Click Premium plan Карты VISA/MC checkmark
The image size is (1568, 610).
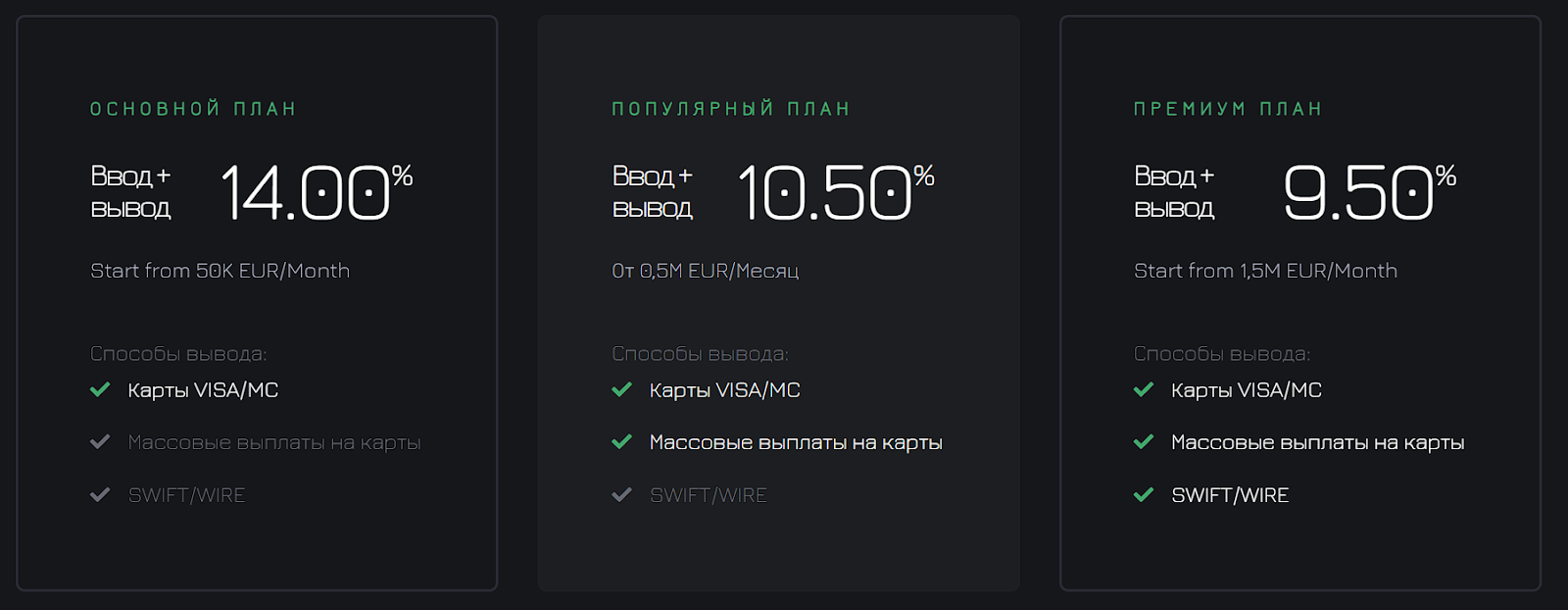click(x=1143, y=390)
